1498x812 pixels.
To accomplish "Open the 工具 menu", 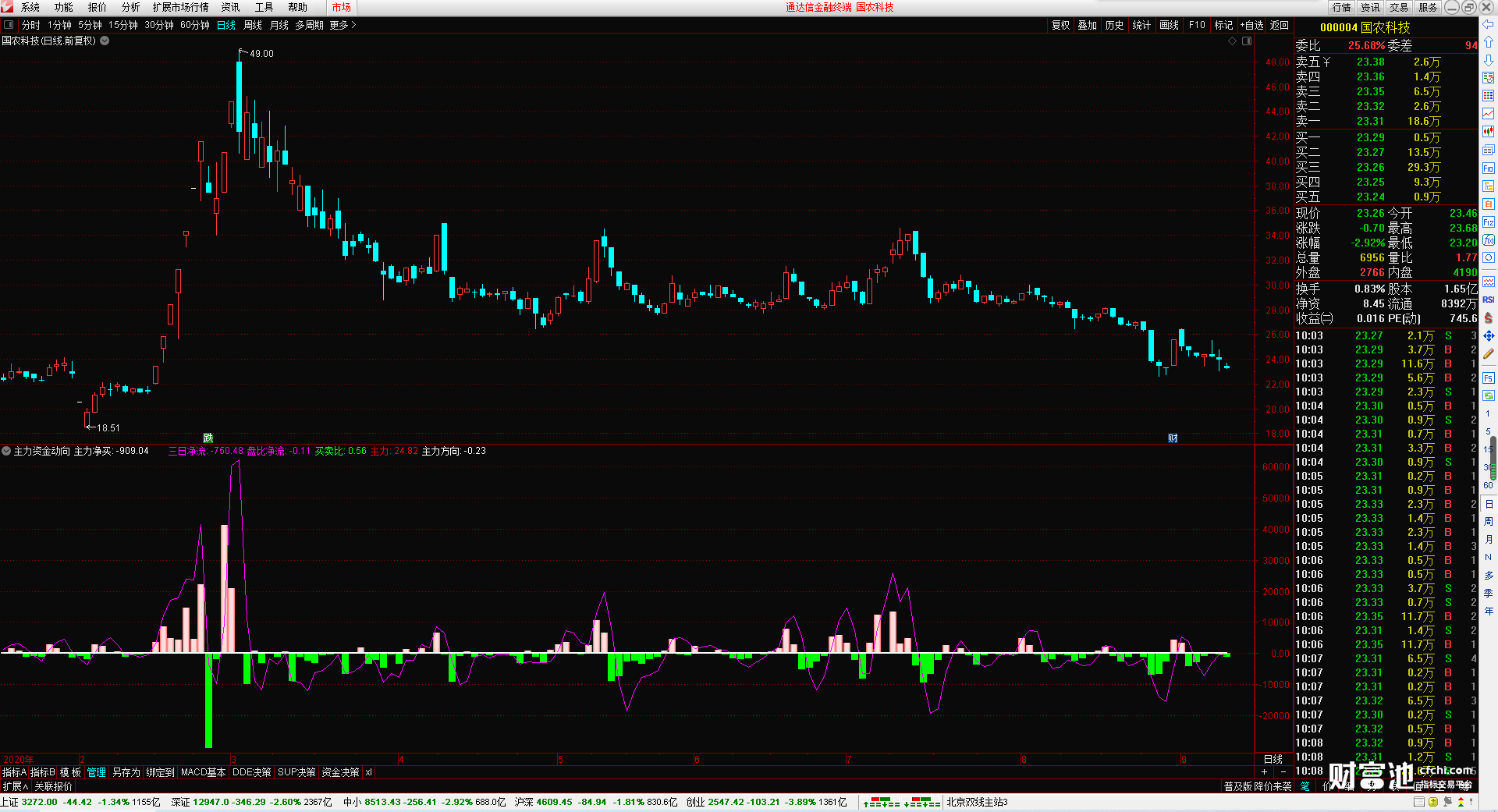I will pyautogui.click(x=264, y=7).
